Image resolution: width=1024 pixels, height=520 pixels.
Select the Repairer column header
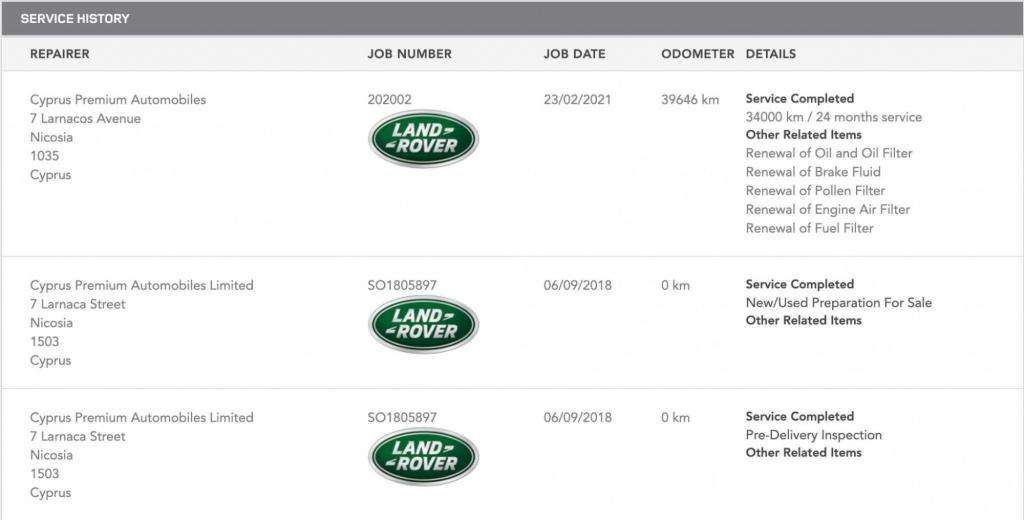tap(59, 54)
